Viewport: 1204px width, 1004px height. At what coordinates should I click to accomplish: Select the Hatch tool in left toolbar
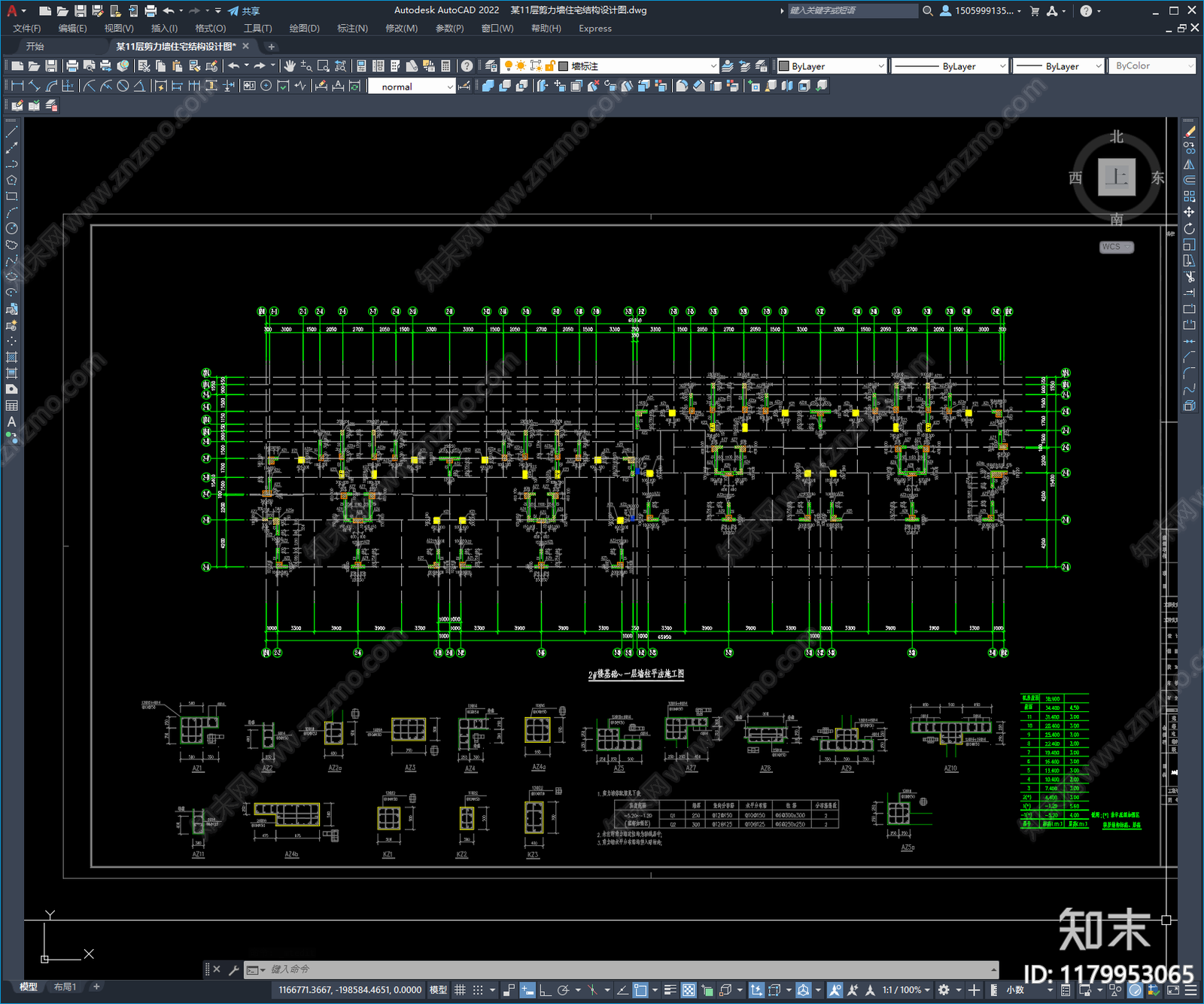click(11, 357)
